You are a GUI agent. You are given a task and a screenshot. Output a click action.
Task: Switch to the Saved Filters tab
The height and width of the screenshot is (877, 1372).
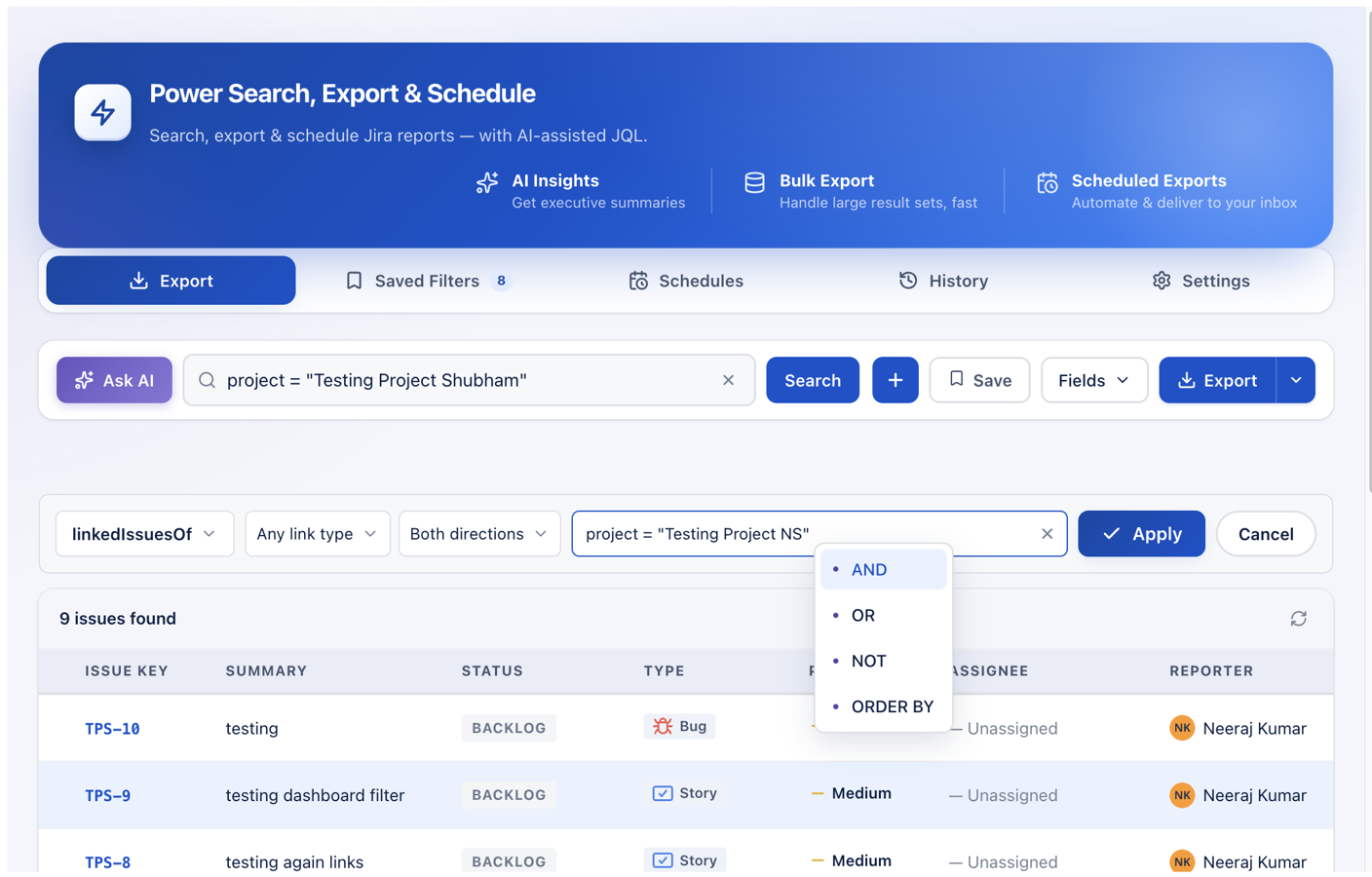(427, 281)
